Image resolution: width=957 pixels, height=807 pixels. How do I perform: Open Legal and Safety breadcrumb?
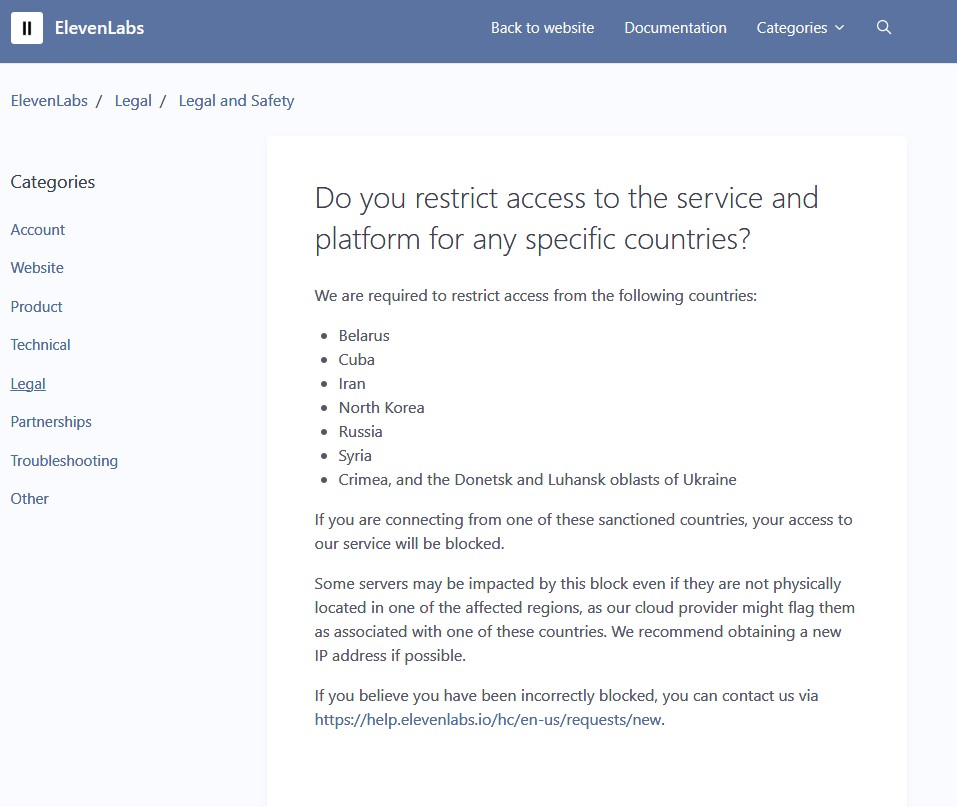tap(236, 101)
